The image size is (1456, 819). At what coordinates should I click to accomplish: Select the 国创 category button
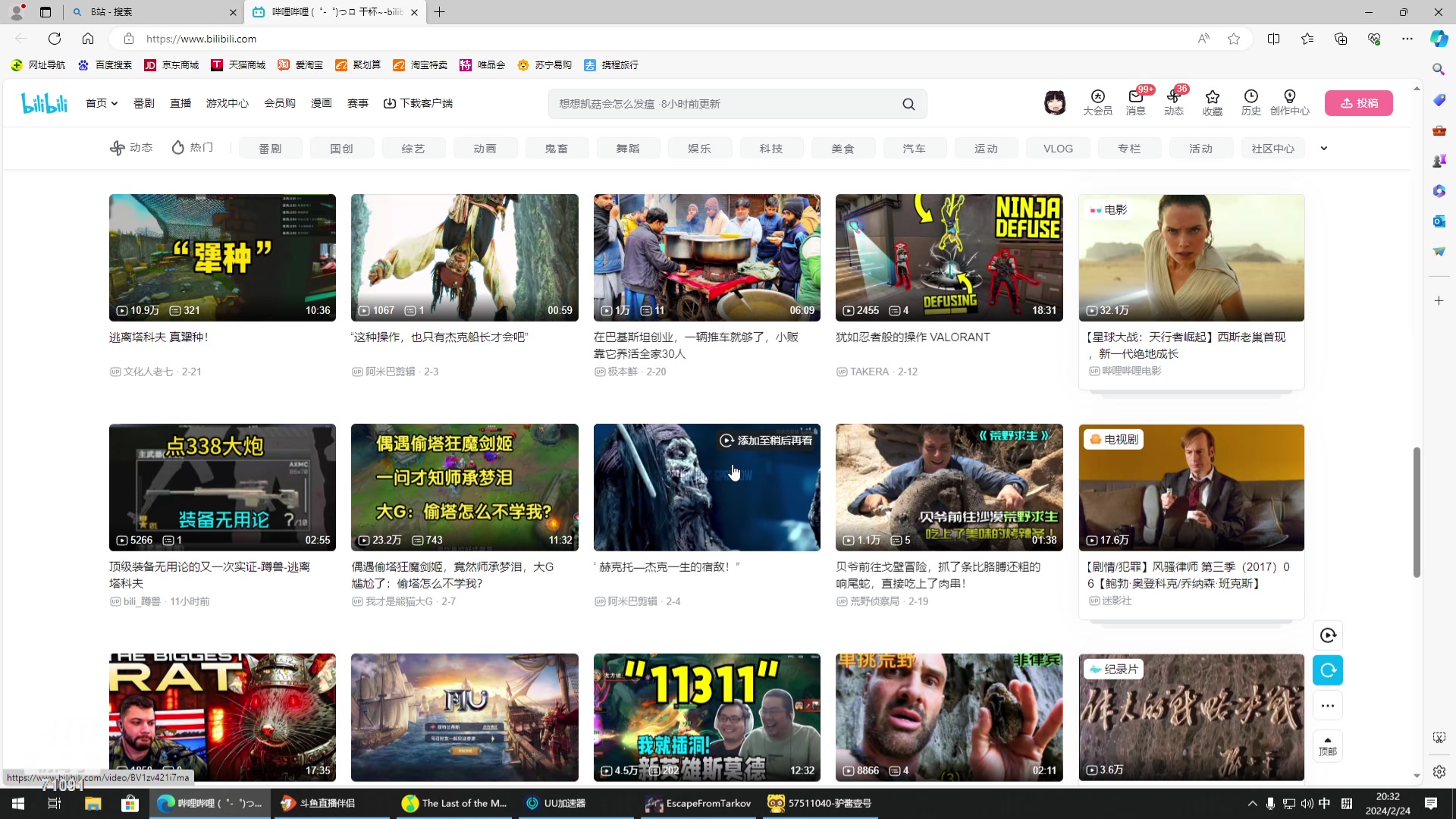tap(342, 149)
